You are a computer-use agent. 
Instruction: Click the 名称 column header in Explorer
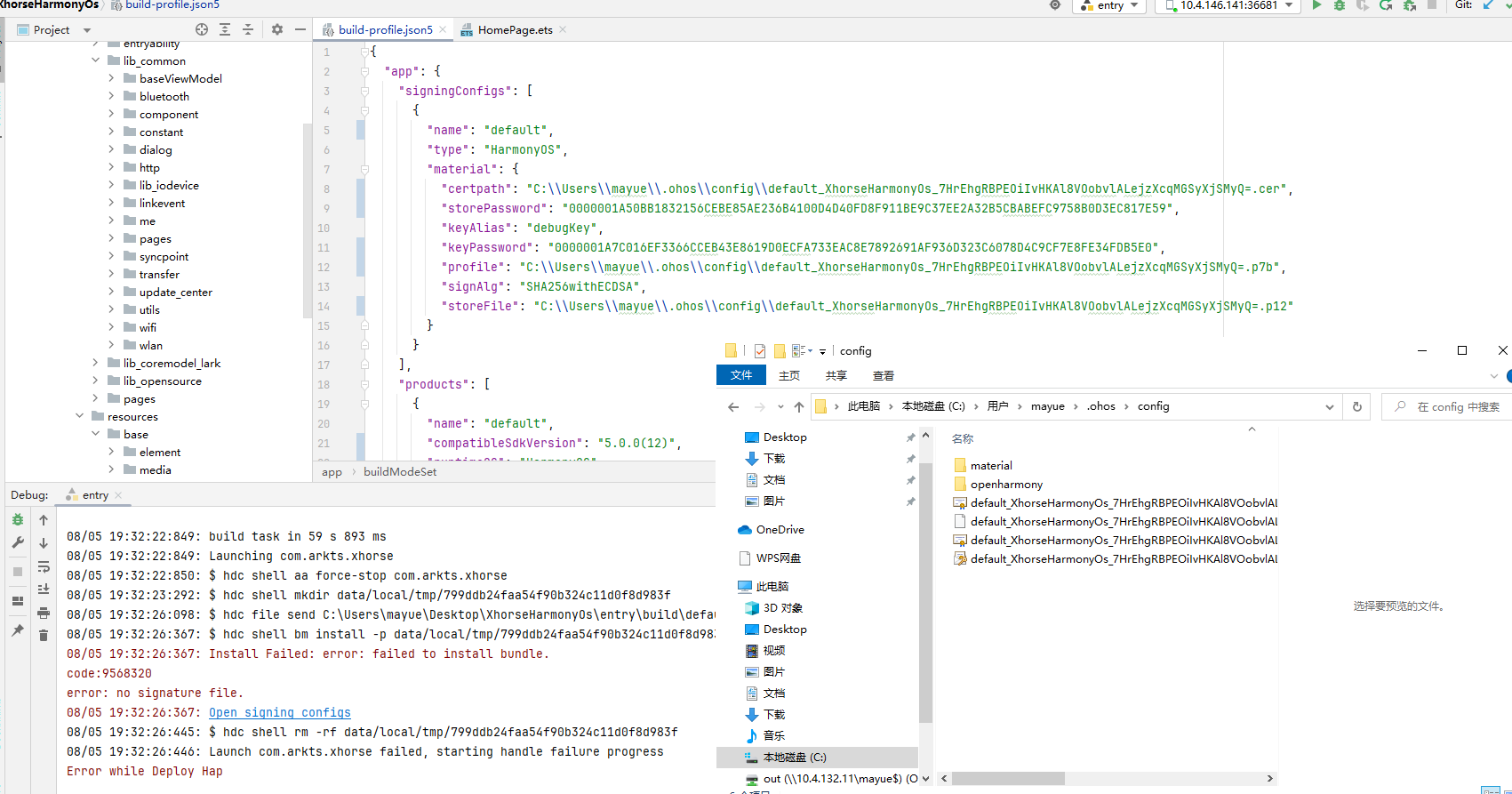point(963,439)
